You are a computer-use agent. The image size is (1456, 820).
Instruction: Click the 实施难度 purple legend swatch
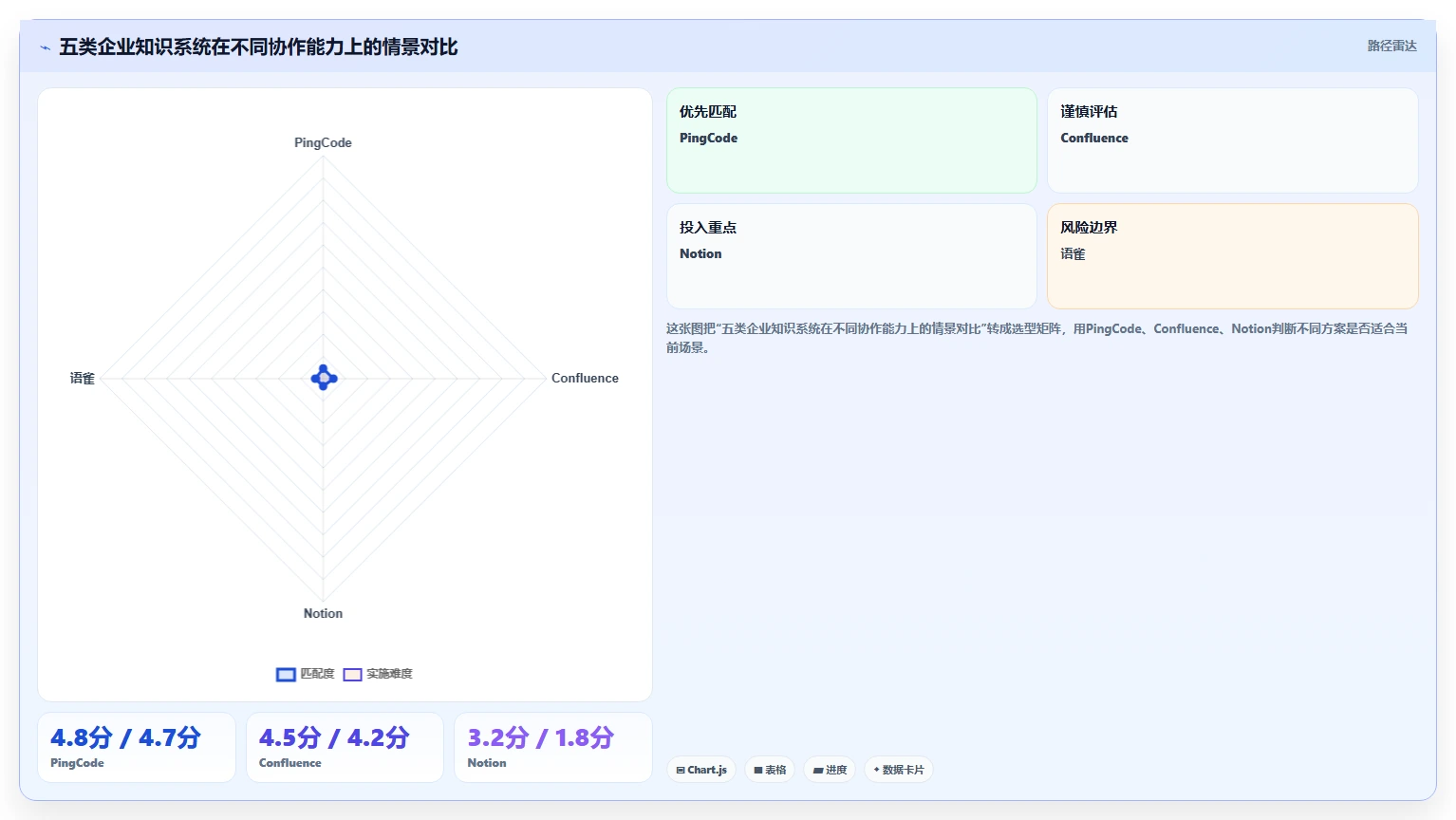352,675
